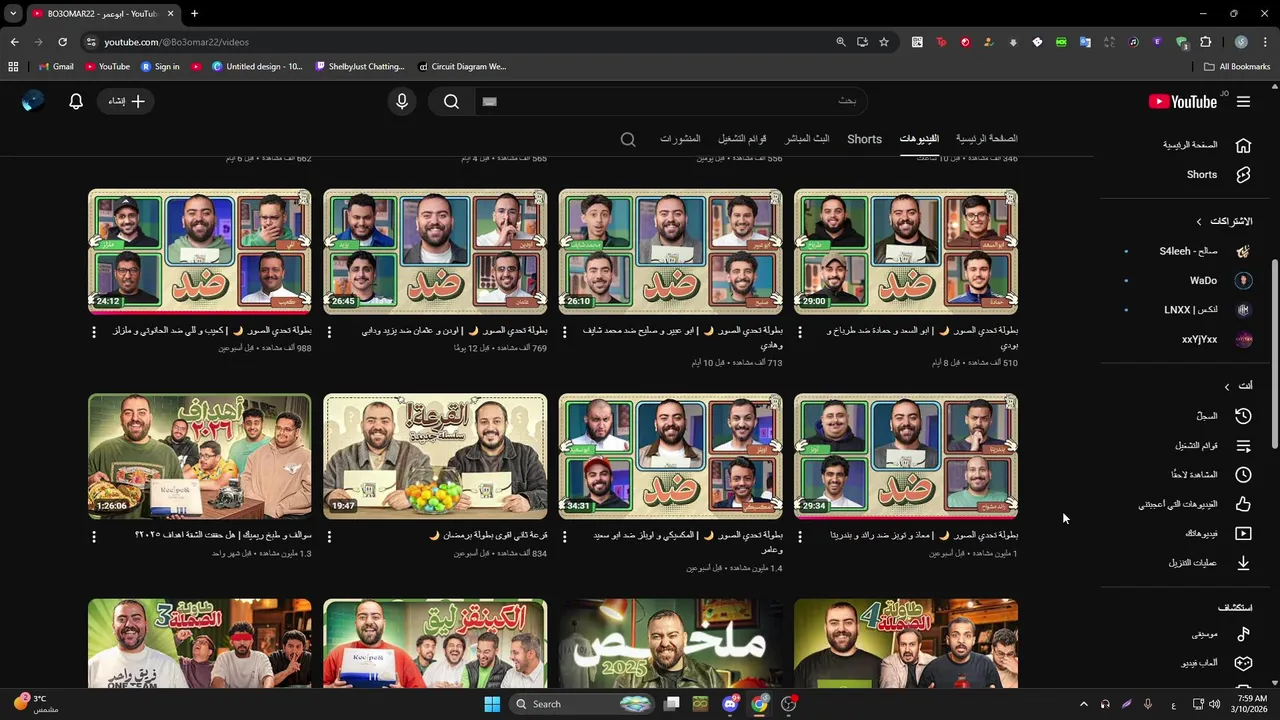
Task: Play the 29:34 duration video thumbnail
Action: [x=906, y=456]
